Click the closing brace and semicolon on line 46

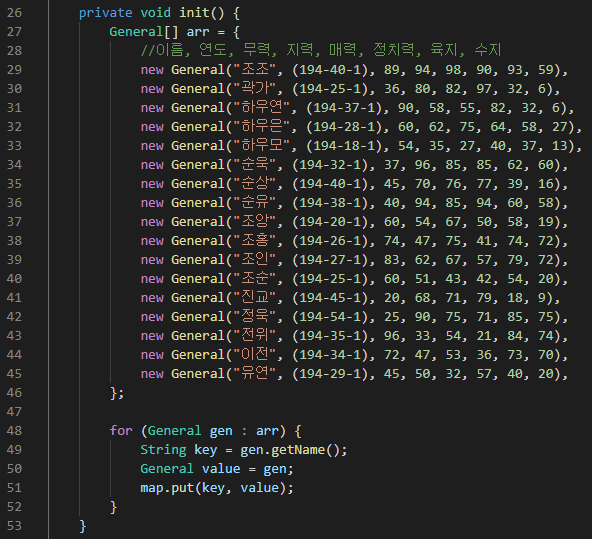[x=117, y=393]
